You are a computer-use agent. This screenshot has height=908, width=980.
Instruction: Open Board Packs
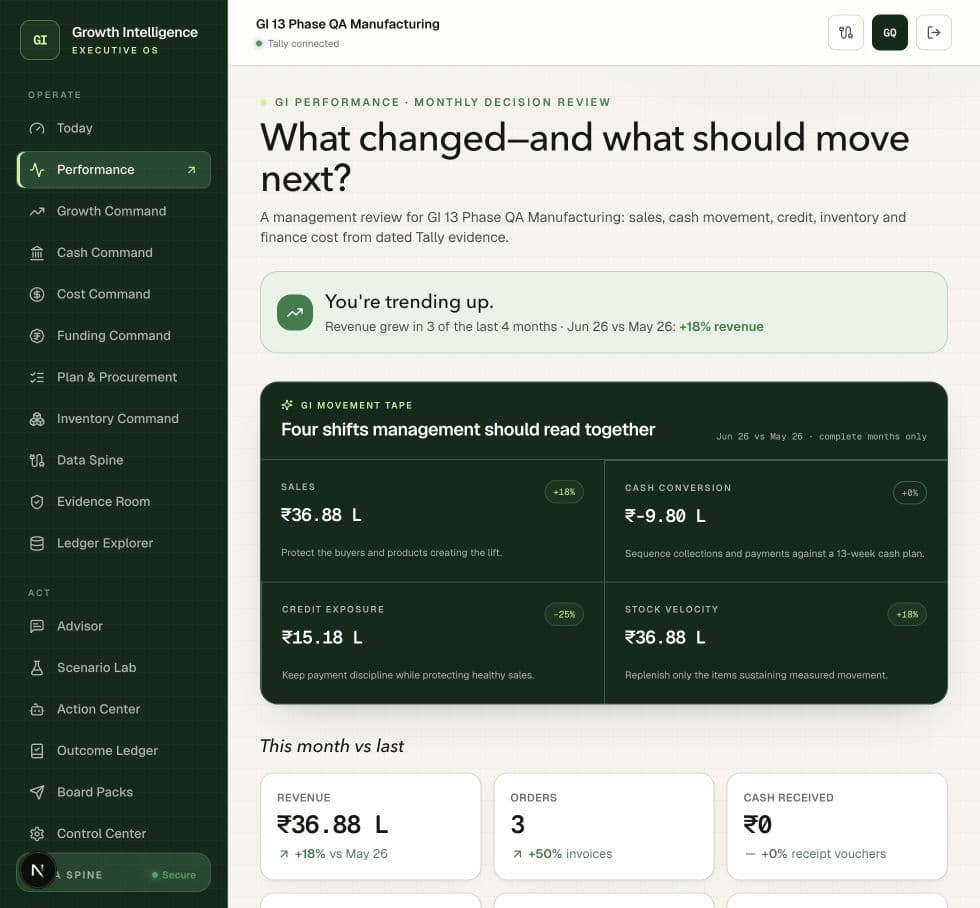click(x=114, y=792)
